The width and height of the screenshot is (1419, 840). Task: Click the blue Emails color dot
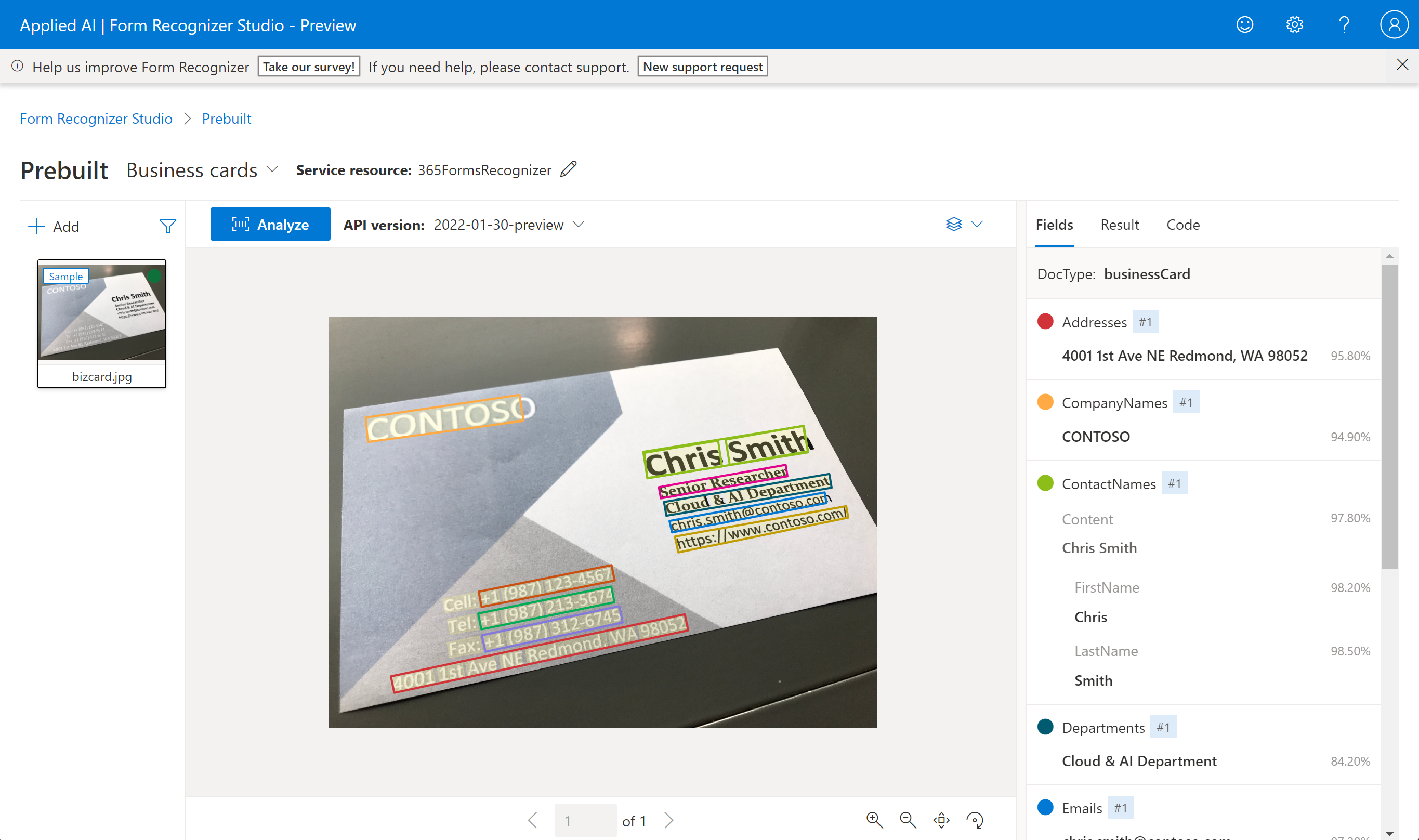1045,808
